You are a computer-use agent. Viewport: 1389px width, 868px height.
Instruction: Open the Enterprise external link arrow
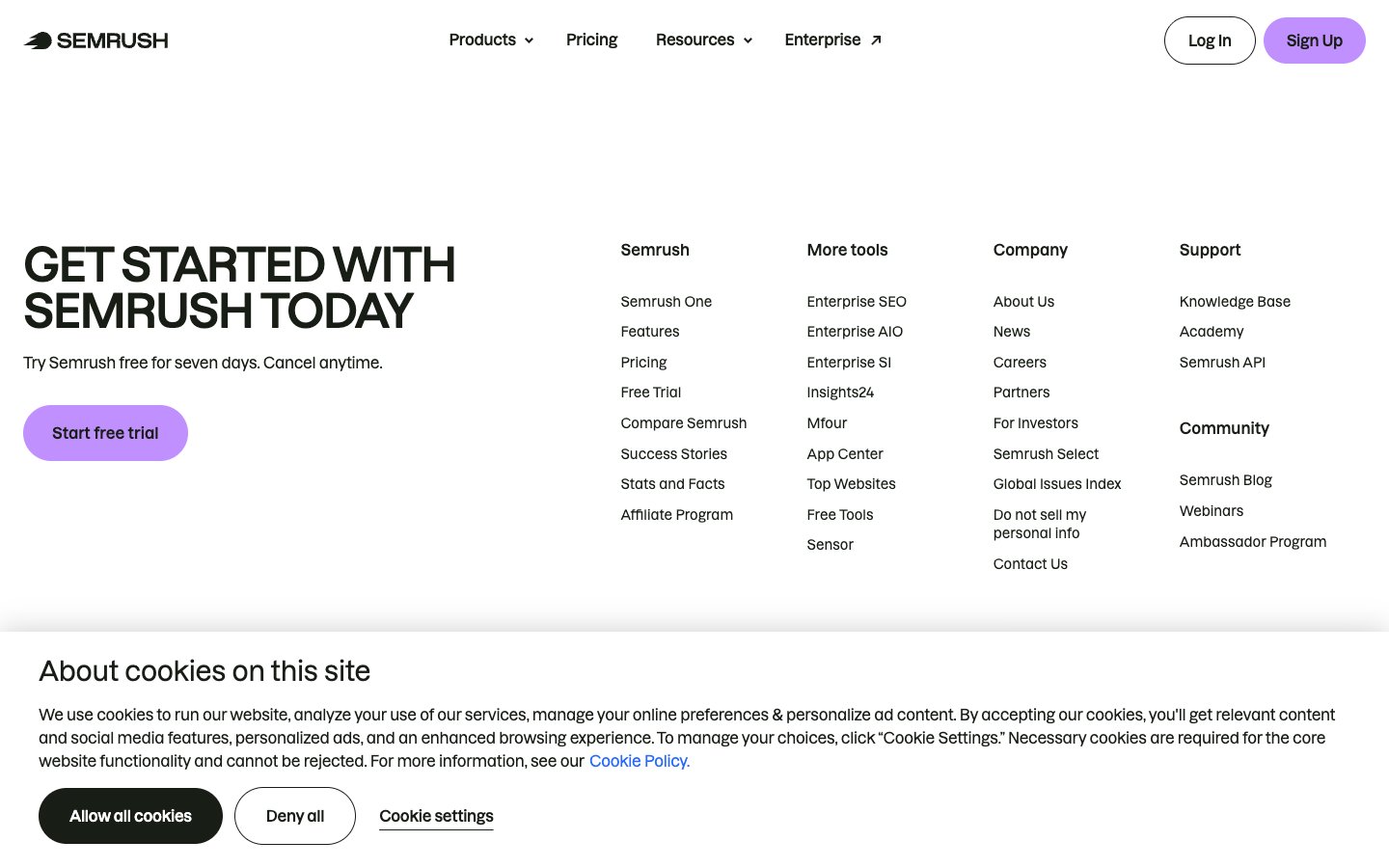(x=876, y=41)
